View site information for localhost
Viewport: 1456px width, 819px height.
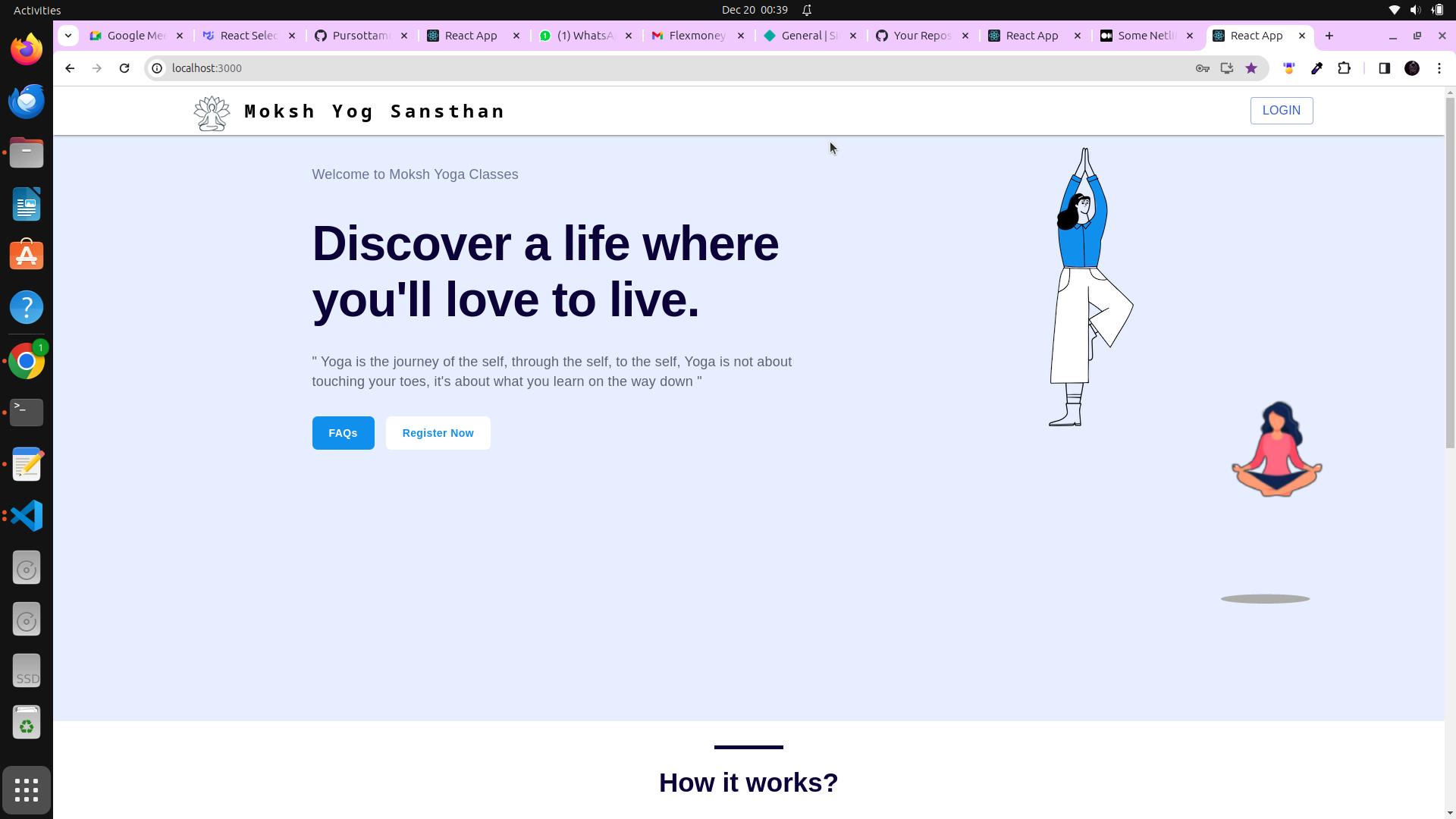coord(157,68)
